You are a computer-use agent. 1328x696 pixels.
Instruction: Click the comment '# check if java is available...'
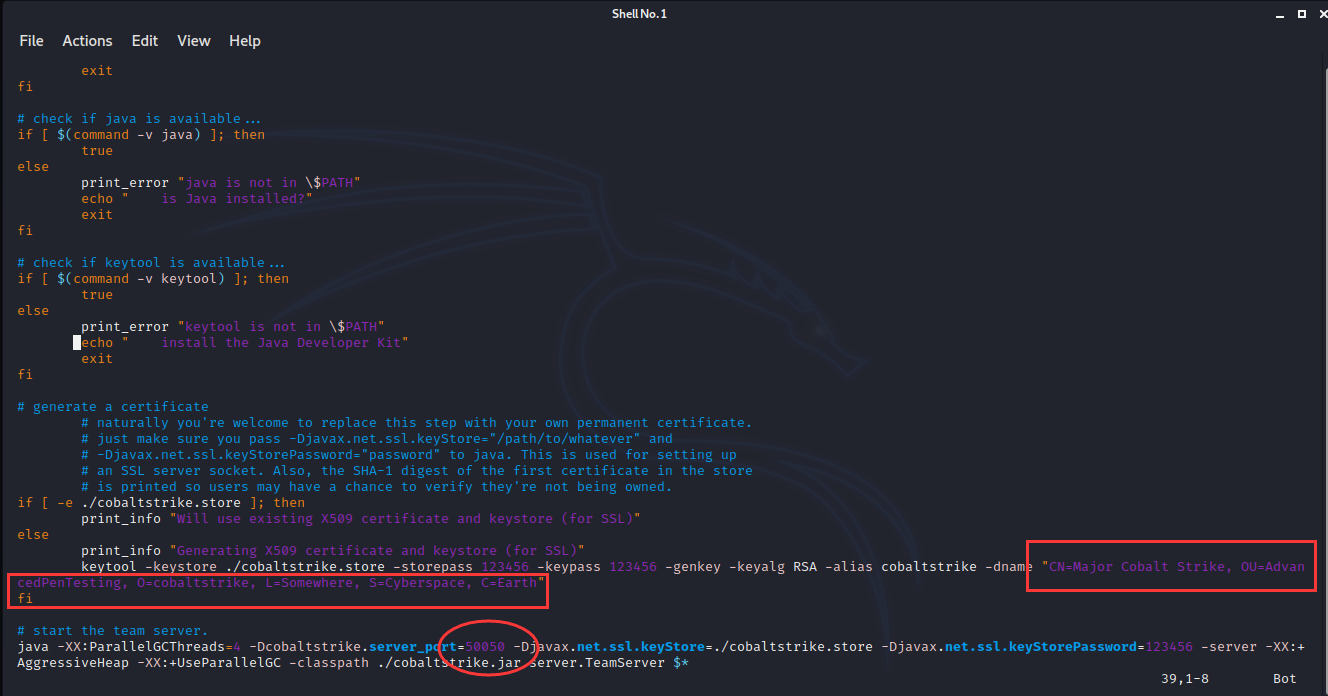(x=137, y=119)
